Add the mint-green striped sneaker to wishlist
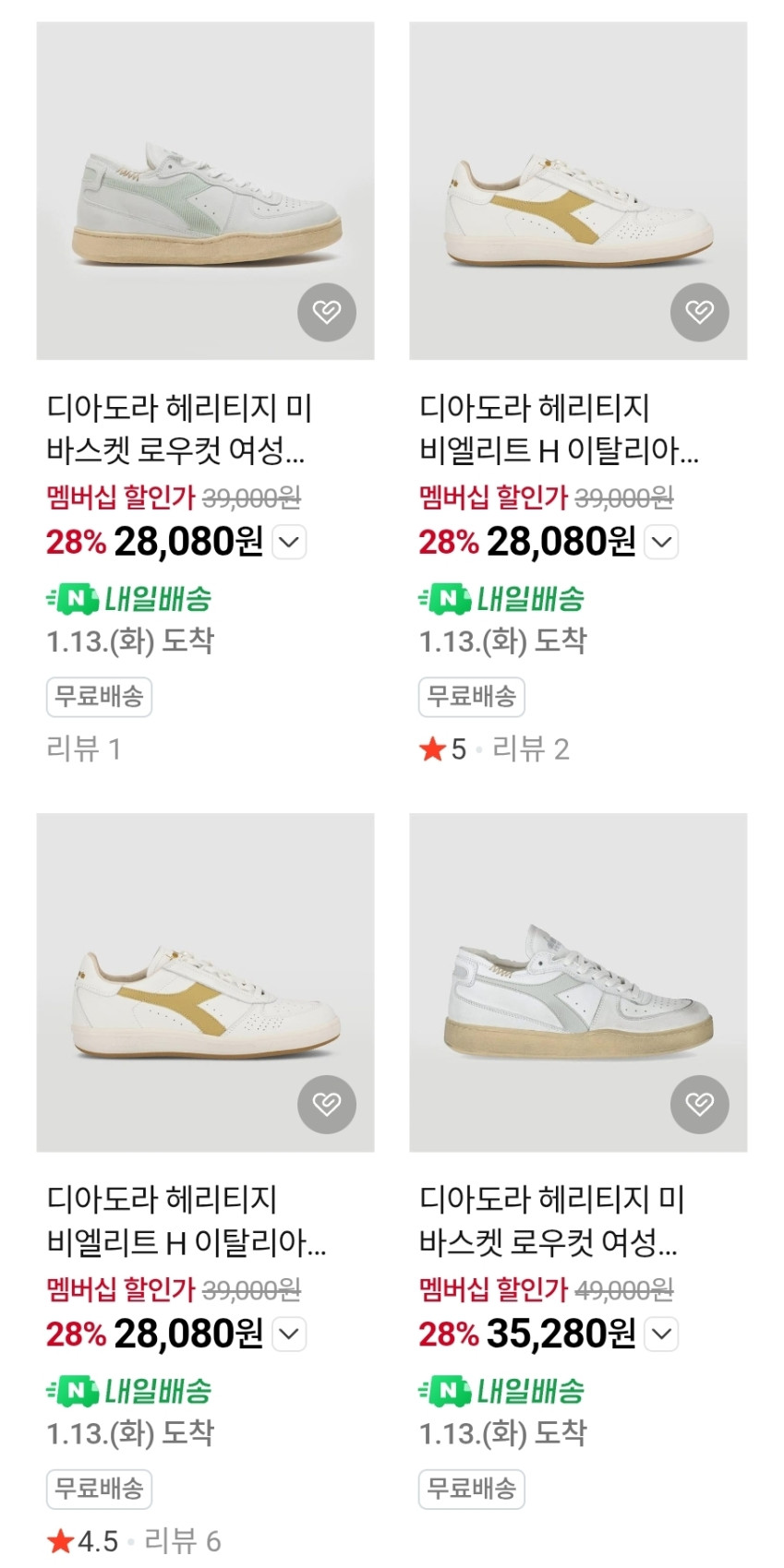 tap(326, 312)
